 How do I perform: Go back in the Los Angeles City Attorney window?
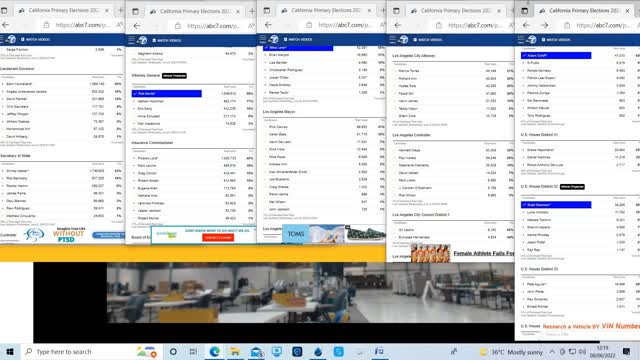pyautogui.click(x=398, y=25)
